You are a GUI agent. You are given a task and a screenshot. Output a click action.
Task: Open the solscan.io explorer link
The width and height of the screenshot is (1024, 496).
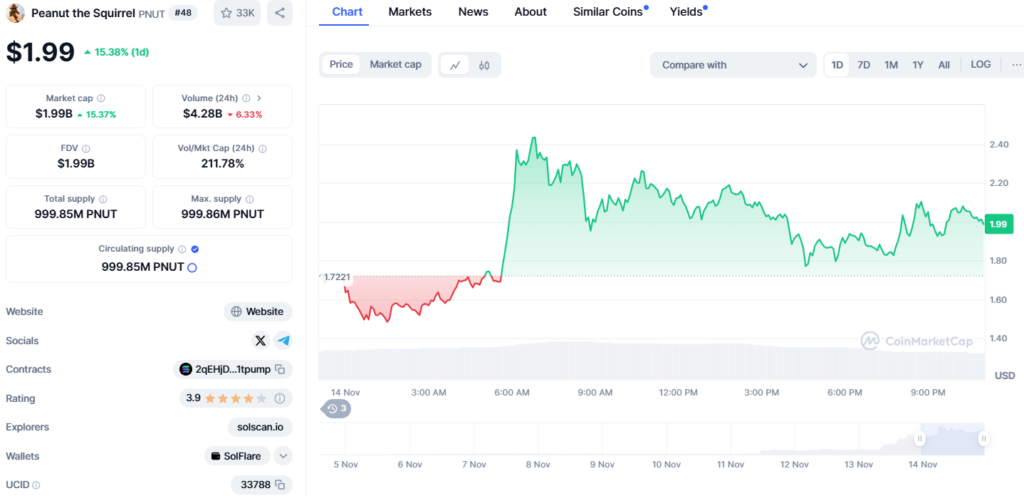tap(260, 427)
